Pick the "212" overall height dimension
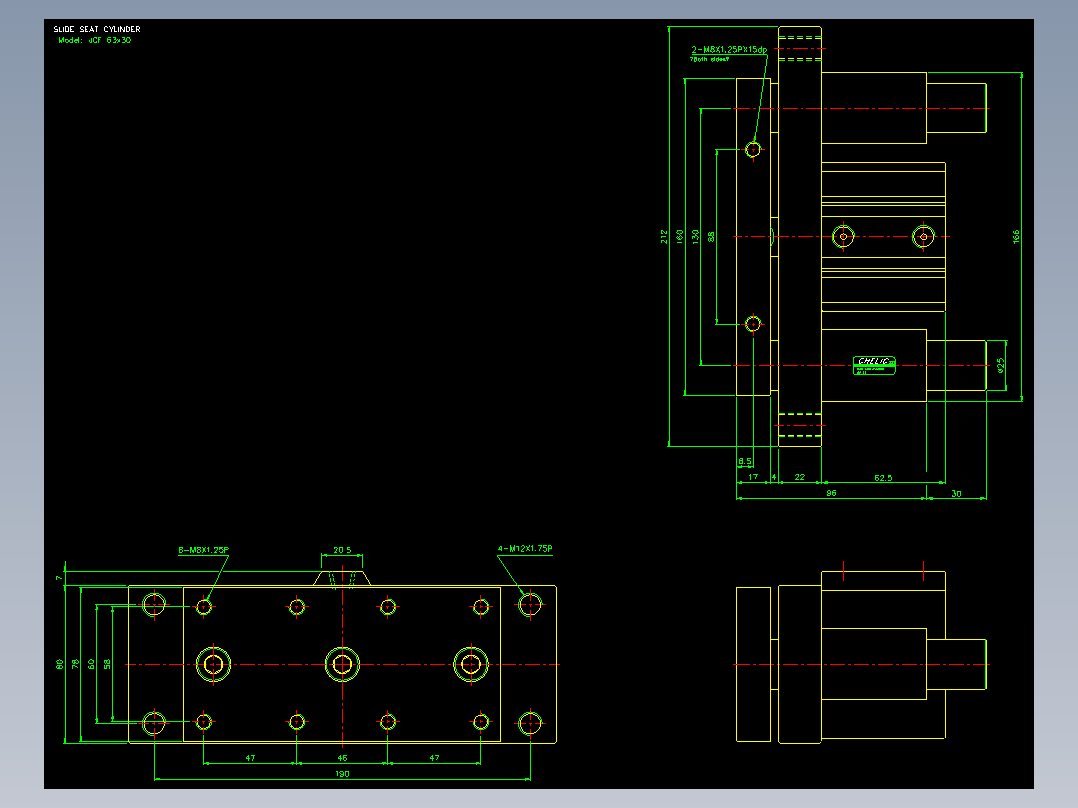Viewport: 1078px width, 808px height. tap(663, 237)
